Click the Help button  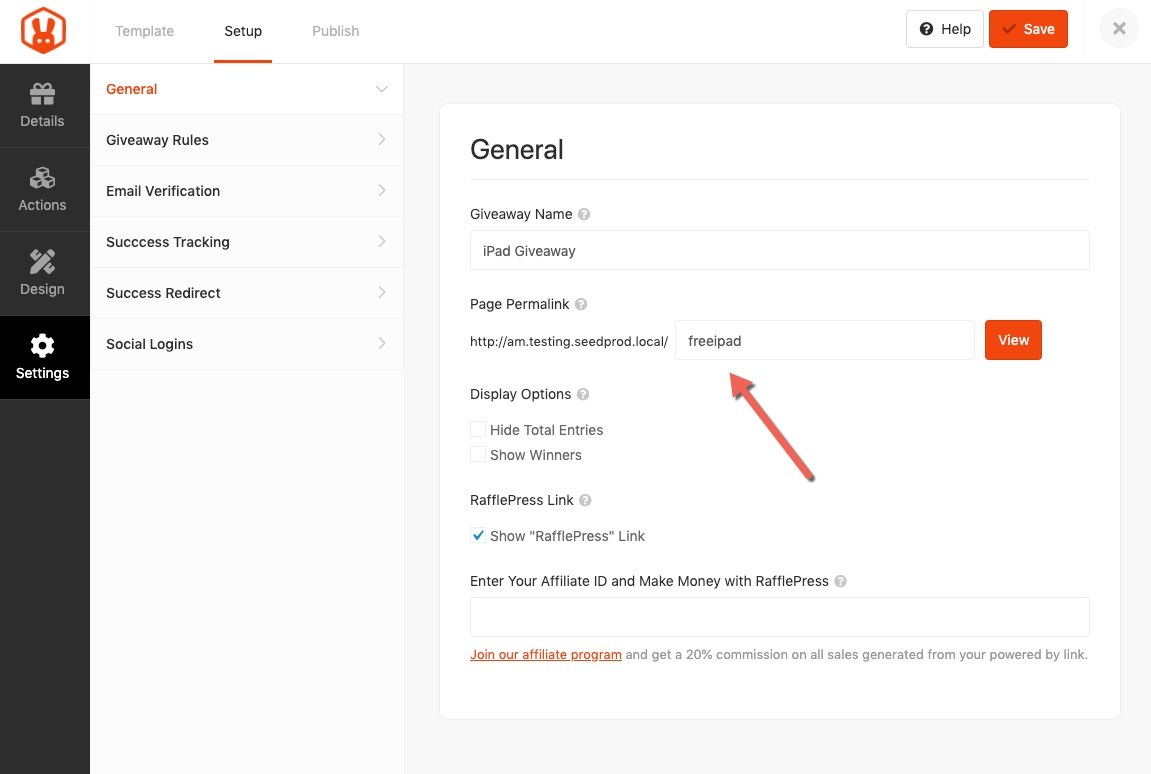945,29
